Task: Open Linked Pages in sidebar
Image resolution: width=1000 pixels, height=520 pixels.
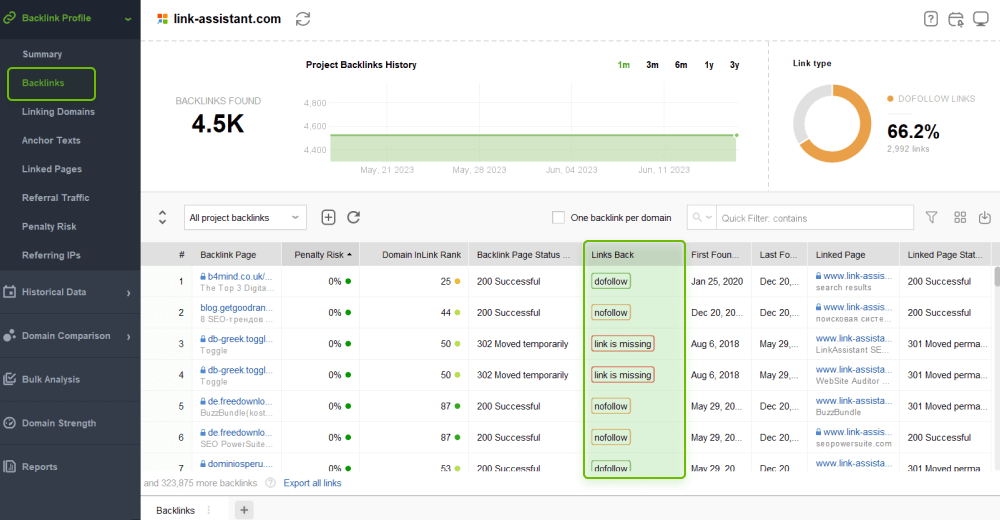Action: (x=52, y=169)
